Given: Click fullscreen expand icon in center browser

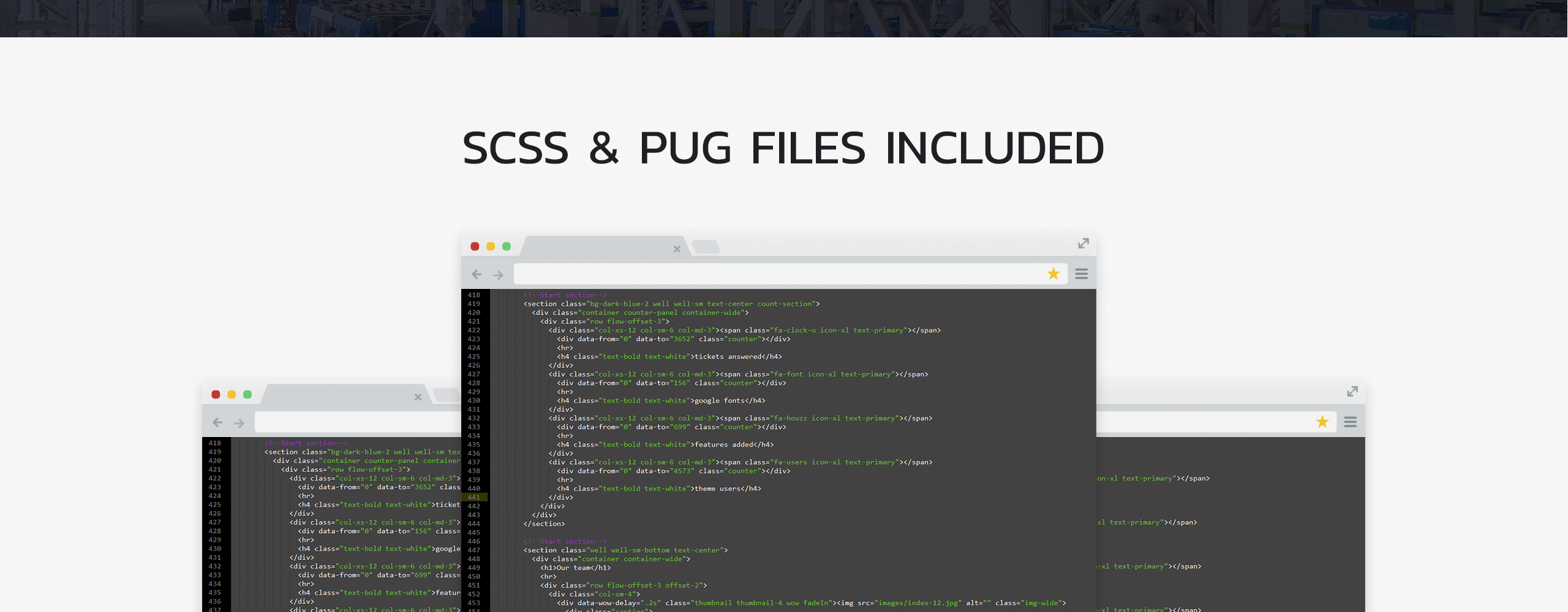Looking at the screenshot, I should tap(1084, 244).
